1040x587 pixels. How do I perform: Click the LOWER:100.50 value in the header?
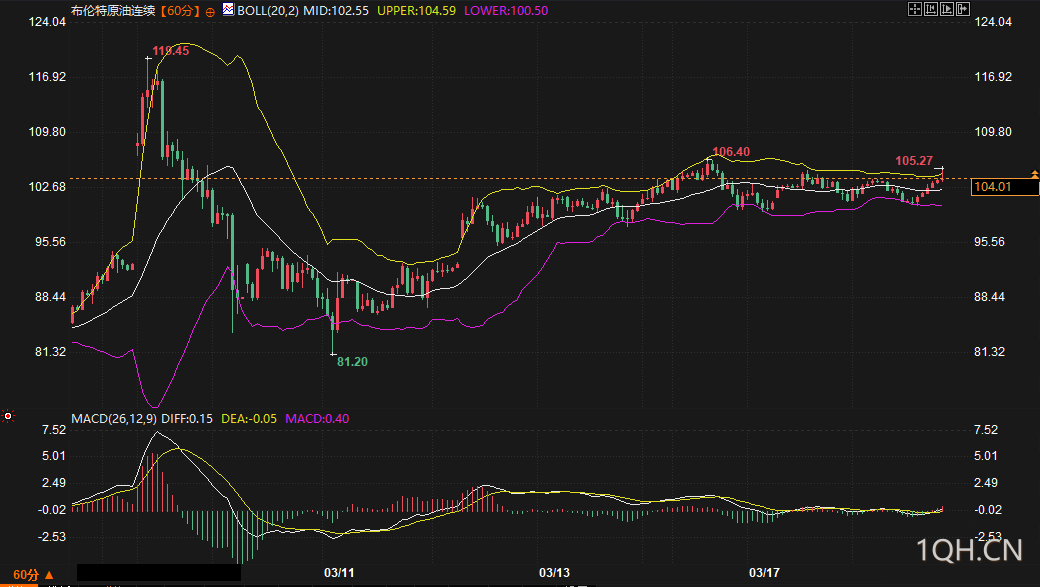point(506,11)
